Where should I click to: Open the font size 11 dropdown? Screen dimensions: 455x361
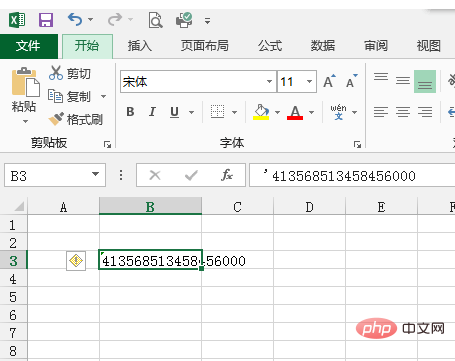click(x=309, y=82)
